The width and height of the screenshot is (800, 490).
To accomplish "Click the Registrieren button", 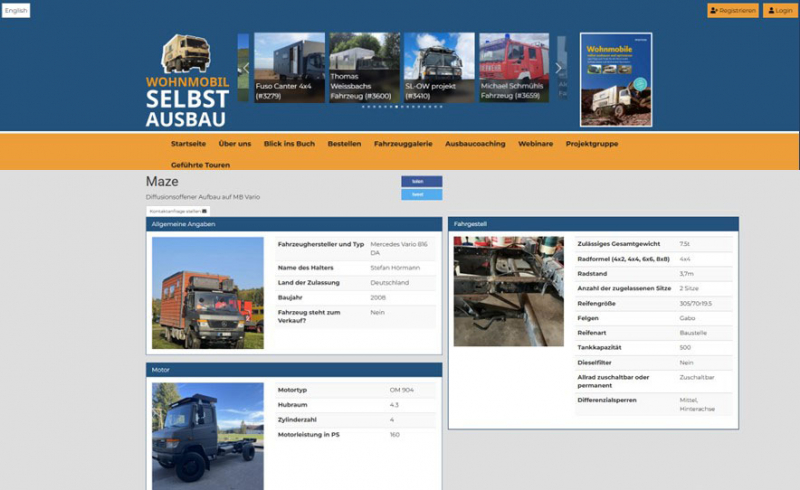I will (732, 10).
